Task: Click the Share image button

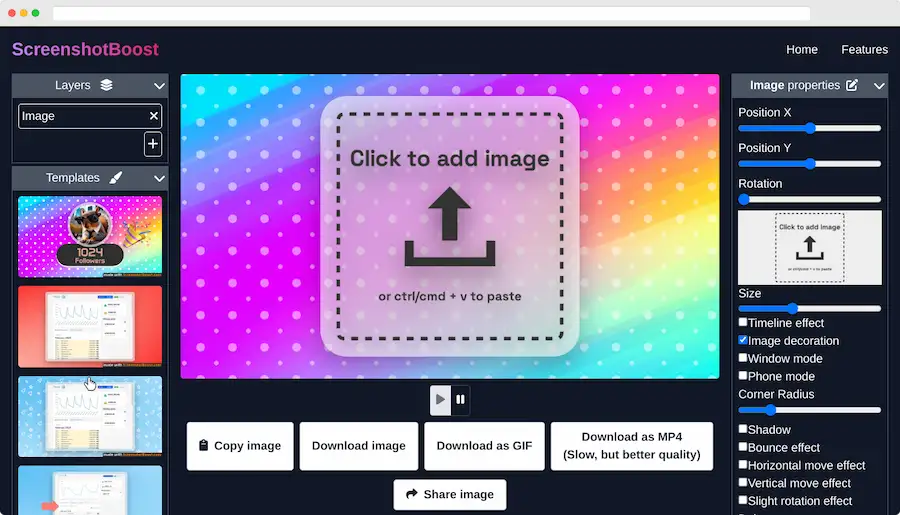Action: click(450, 494)
